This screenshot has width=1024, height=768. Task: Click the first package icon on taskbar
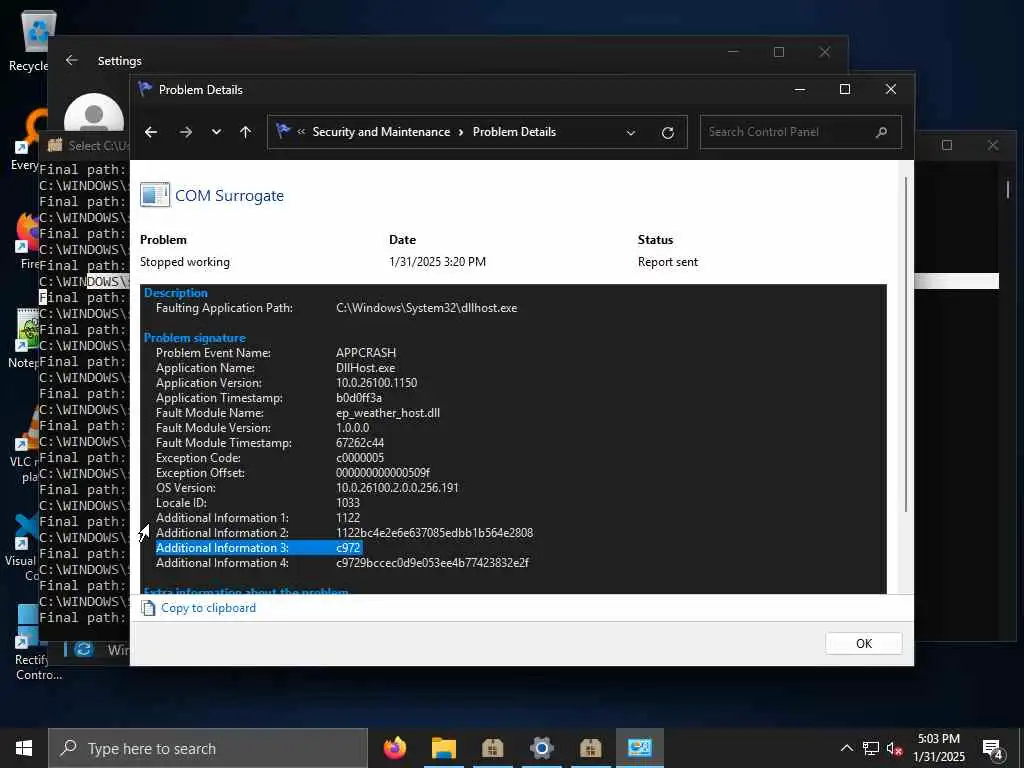(492, 748)
